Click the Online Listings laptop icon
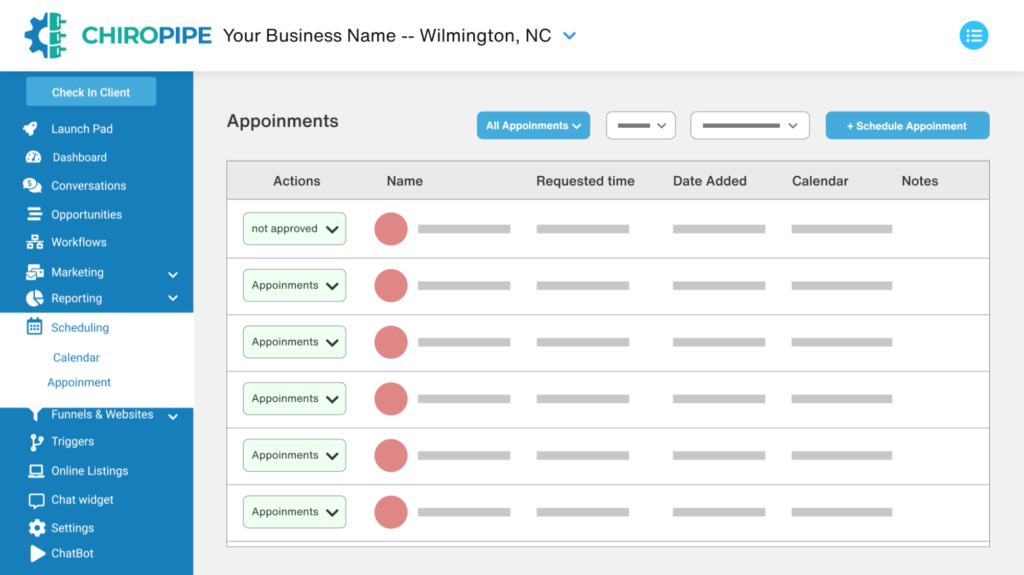The image size is (1024, 575). tap(36, 471)
